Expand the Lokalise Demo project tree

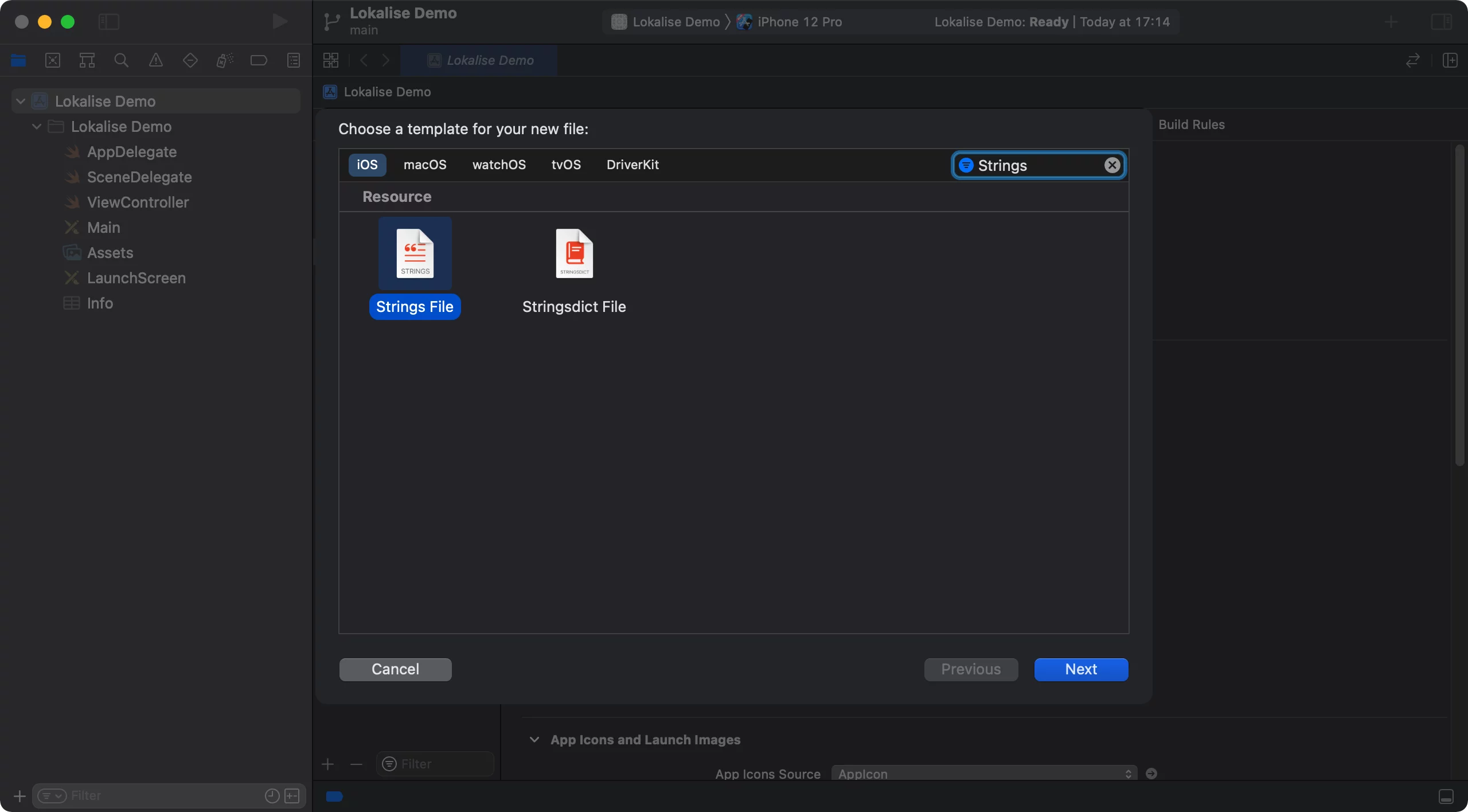[19, 101]
